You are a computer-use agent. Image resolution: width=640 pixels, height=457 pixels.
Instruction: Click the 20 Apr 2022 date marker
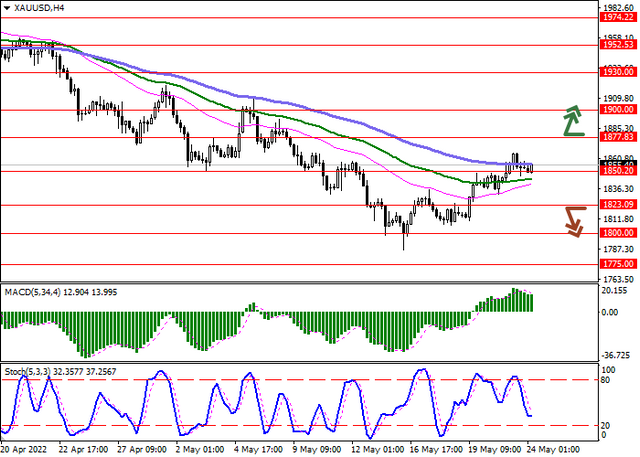pyautogui.click(x=24, y=450)
